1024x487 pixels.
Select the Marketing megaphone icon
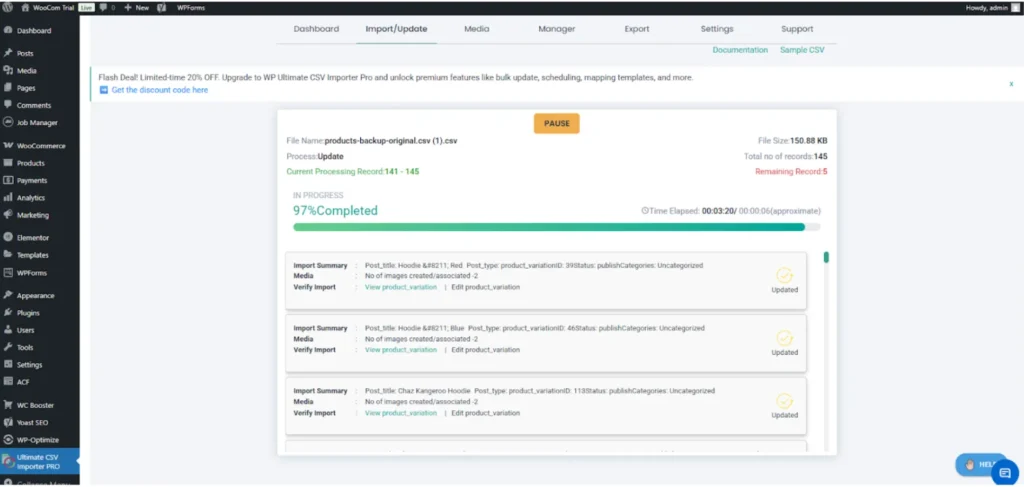8,215
